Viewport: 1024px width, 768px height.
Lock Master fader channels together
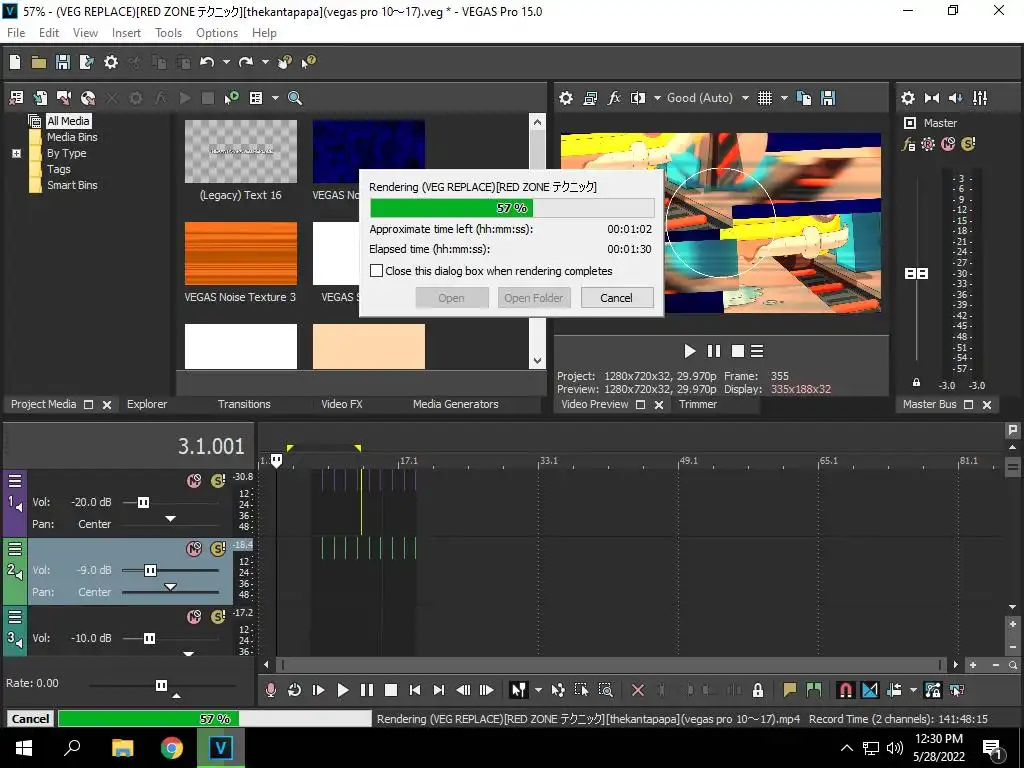point(916,383)
